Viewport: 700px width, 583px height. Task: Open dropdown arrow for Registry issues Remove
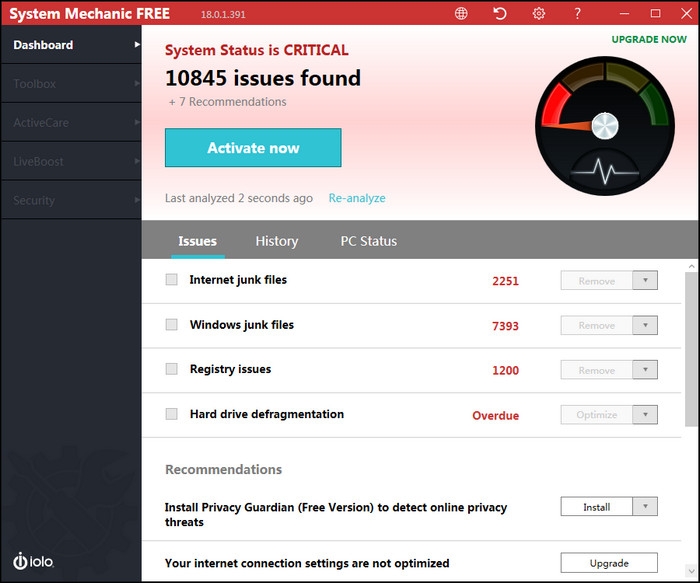point(645,370)
